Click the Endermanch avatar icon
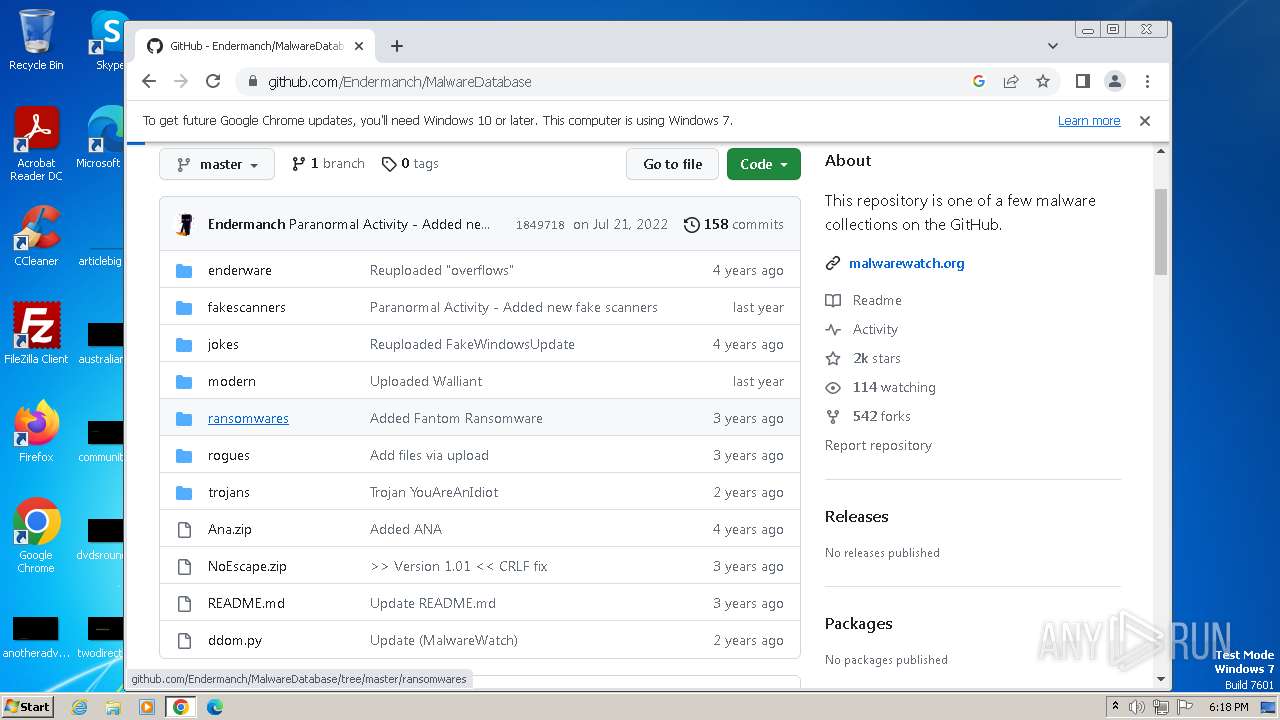This screenshot has width=1280, height=720. (x=184, y=225)
